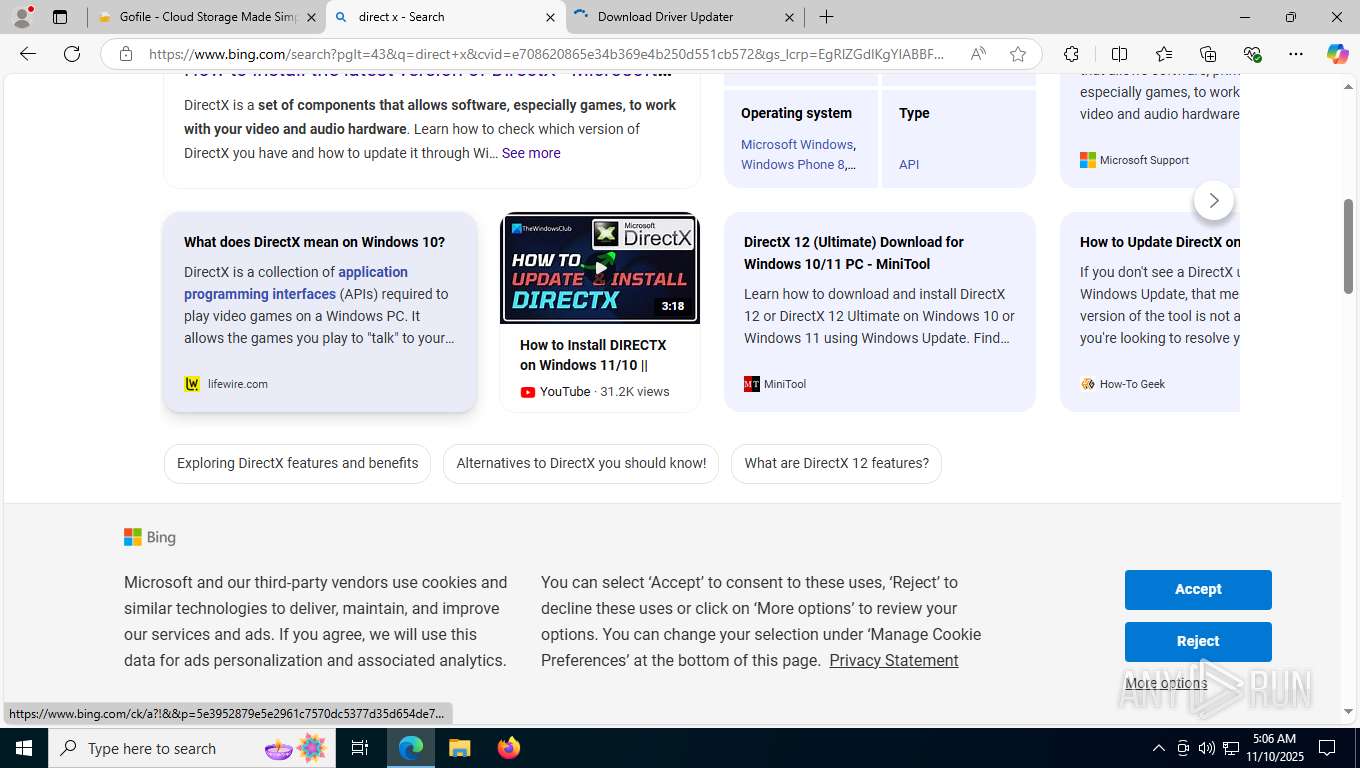Open Collections icon

pos(1208,54)
